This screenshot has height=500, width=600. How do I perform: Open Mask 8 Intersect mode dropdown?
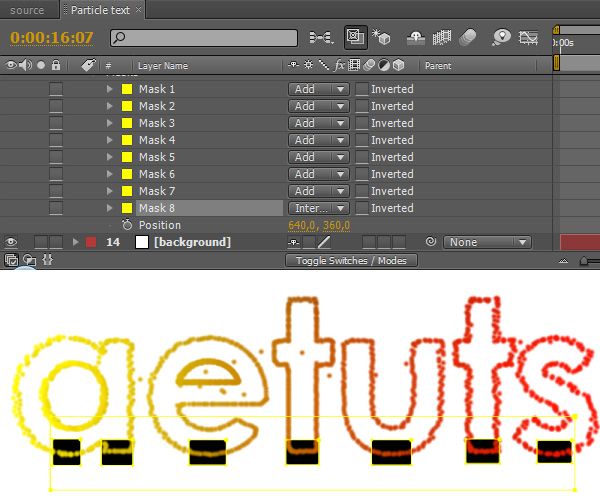pyautogui.click(x=318, y=208)
